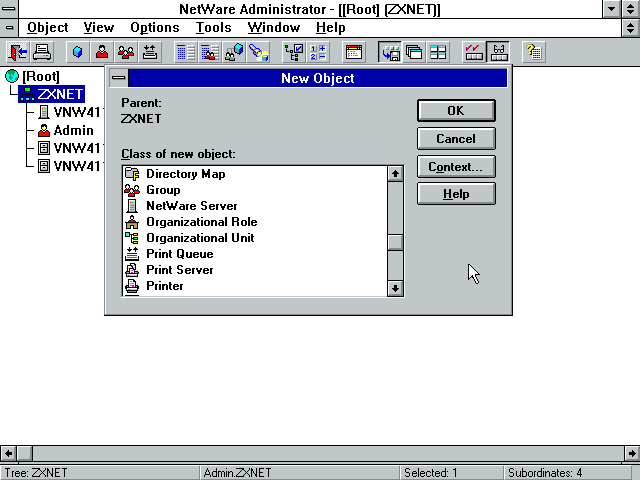Open the Window menu
The width and height of the screenshot is (640, 480).
[x=273, y=27]
